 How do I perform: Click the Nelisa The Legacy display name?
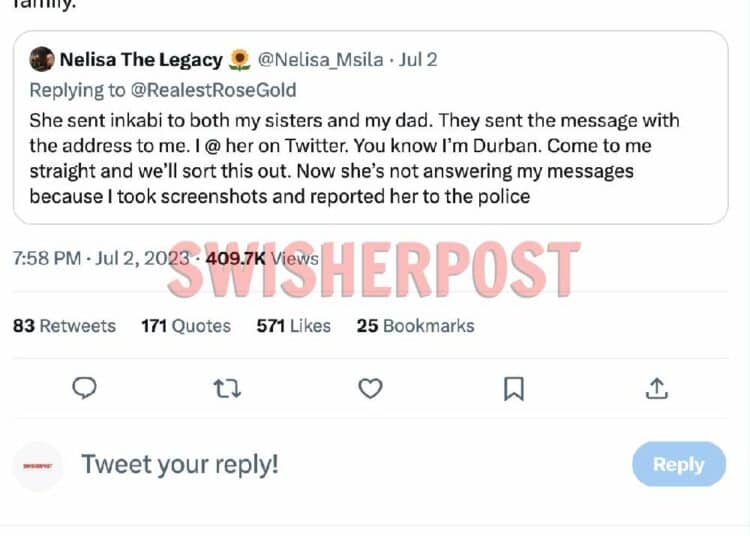coord(141,60)
